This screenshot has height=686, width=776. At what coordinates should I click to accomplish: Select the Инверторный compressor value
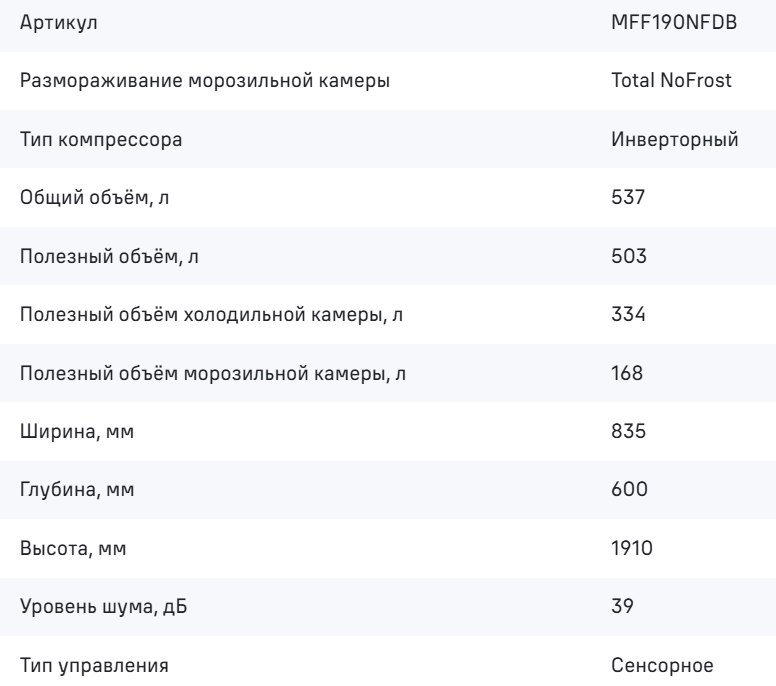click(x=675, y=139)
